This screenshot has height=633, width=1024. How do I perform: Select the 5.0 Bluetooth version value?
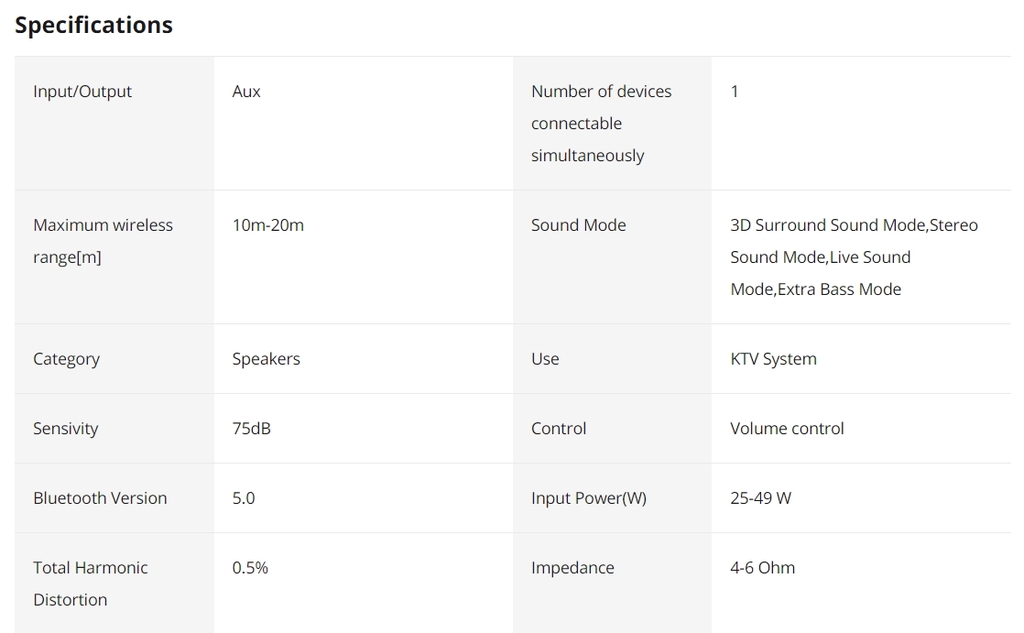pyautogui.click(x=243, y=498)
